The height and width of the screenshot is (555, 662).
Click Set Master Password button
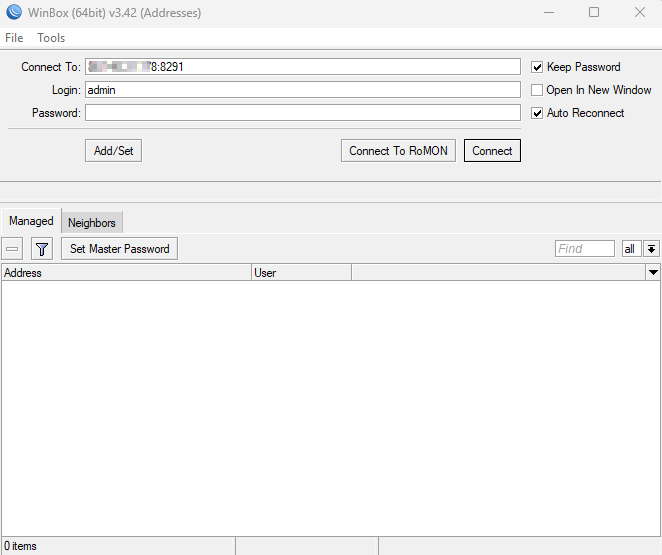point(119,249)
